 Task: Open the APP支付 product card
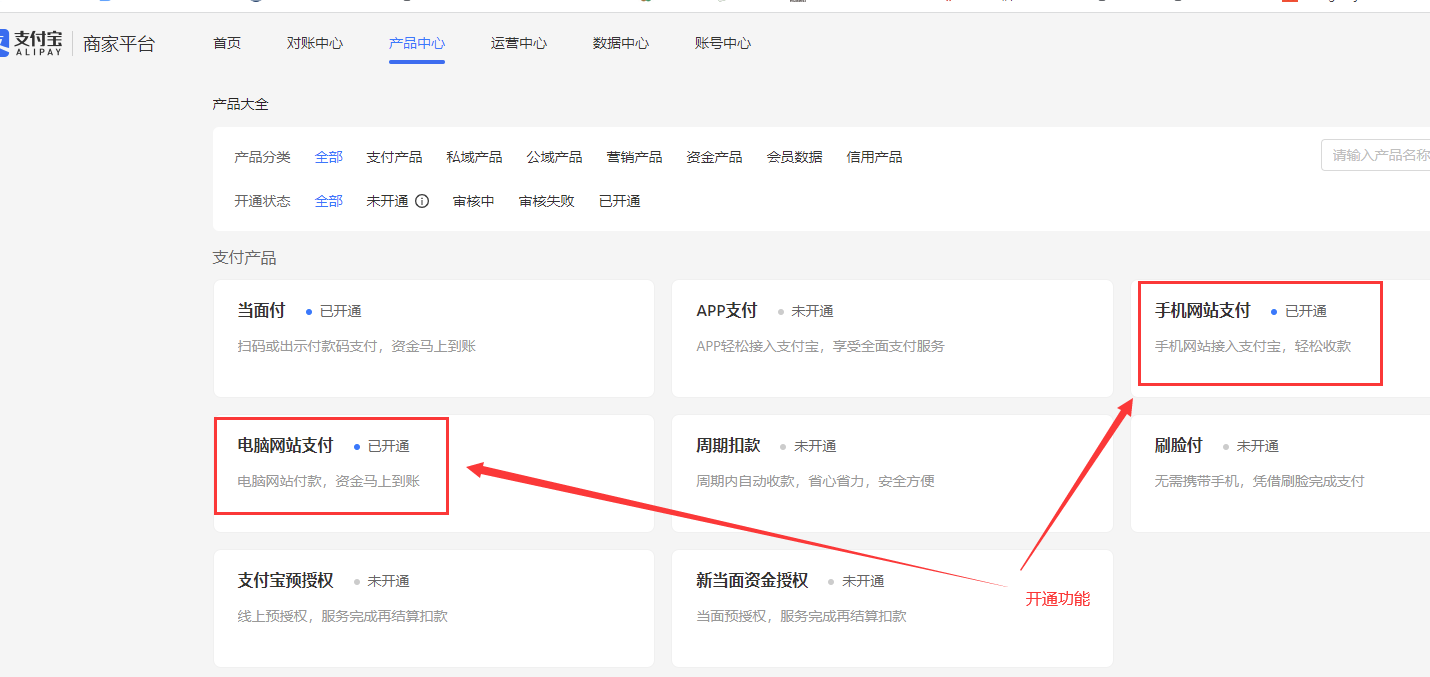[x=891, y=338]
